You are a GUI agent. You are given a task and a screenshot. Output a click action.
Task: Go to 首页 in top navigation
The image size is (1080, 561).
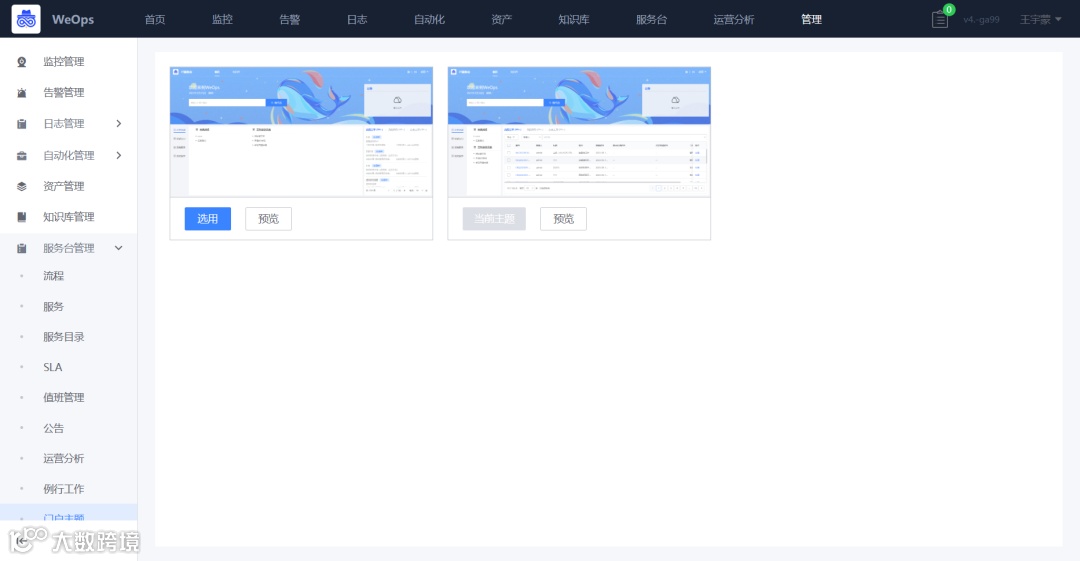pos(155,19)
